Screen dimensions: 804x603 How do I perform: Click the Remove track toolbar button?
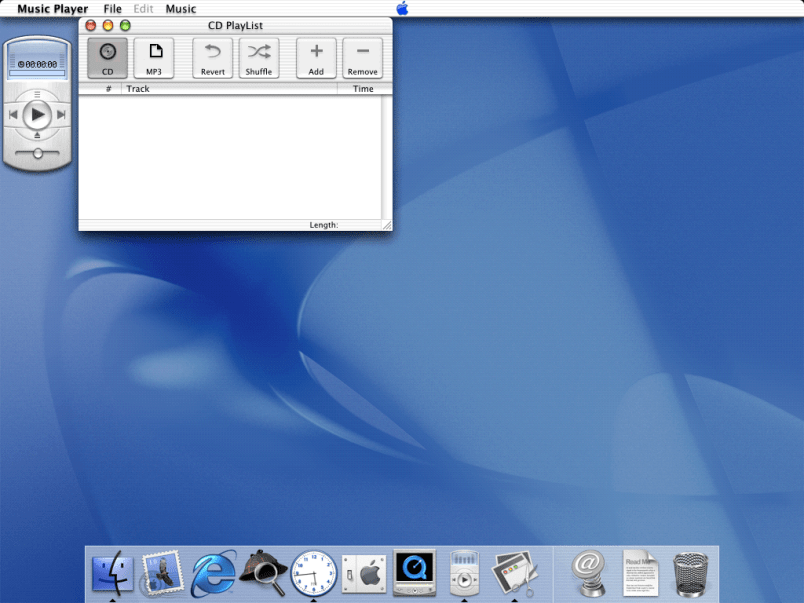(362, 58)
